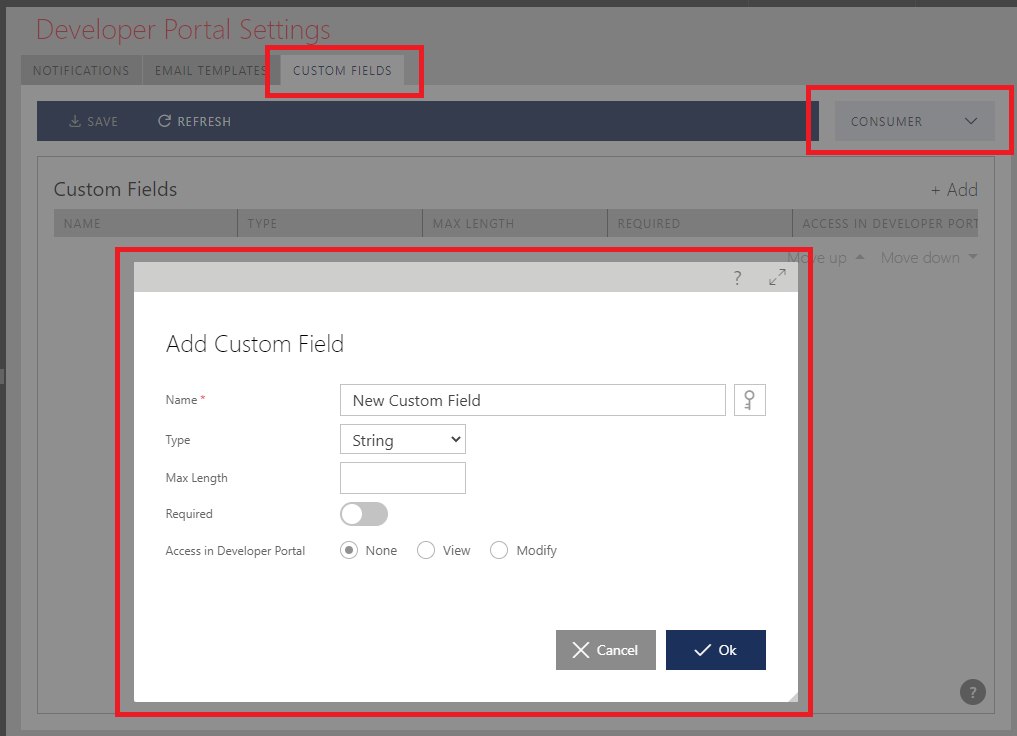Image resolution: width=1017 pixels, height=736 pixels.
Task: Click the key icon beside Name field
Action: click(749, 400)
